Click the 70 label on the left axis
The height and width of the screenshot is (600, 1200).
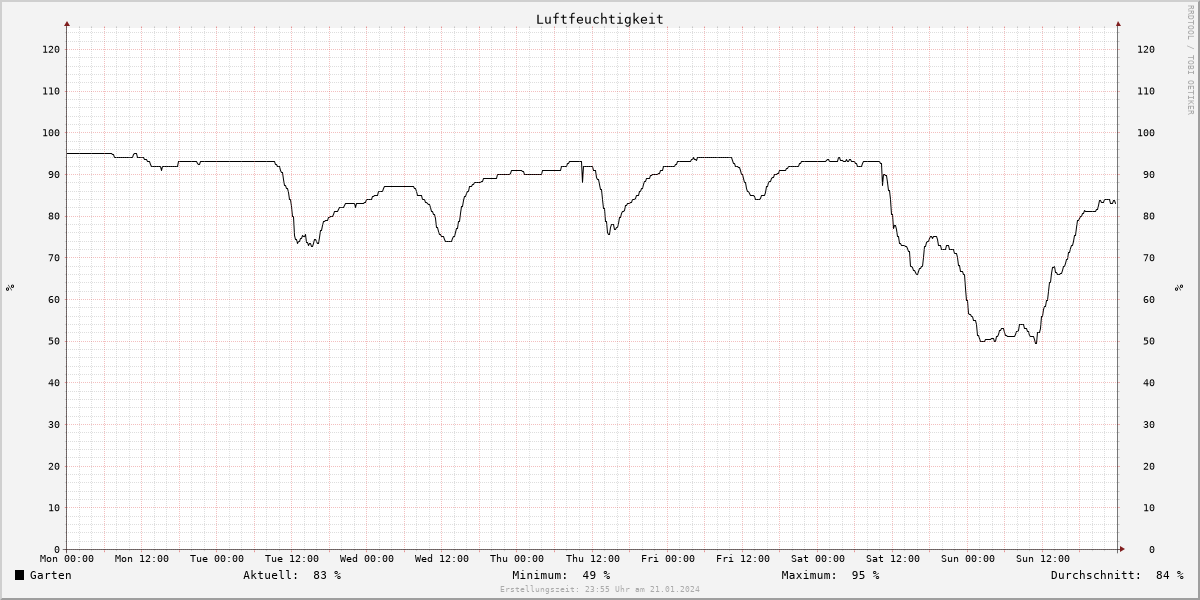[x=55, y=258]
